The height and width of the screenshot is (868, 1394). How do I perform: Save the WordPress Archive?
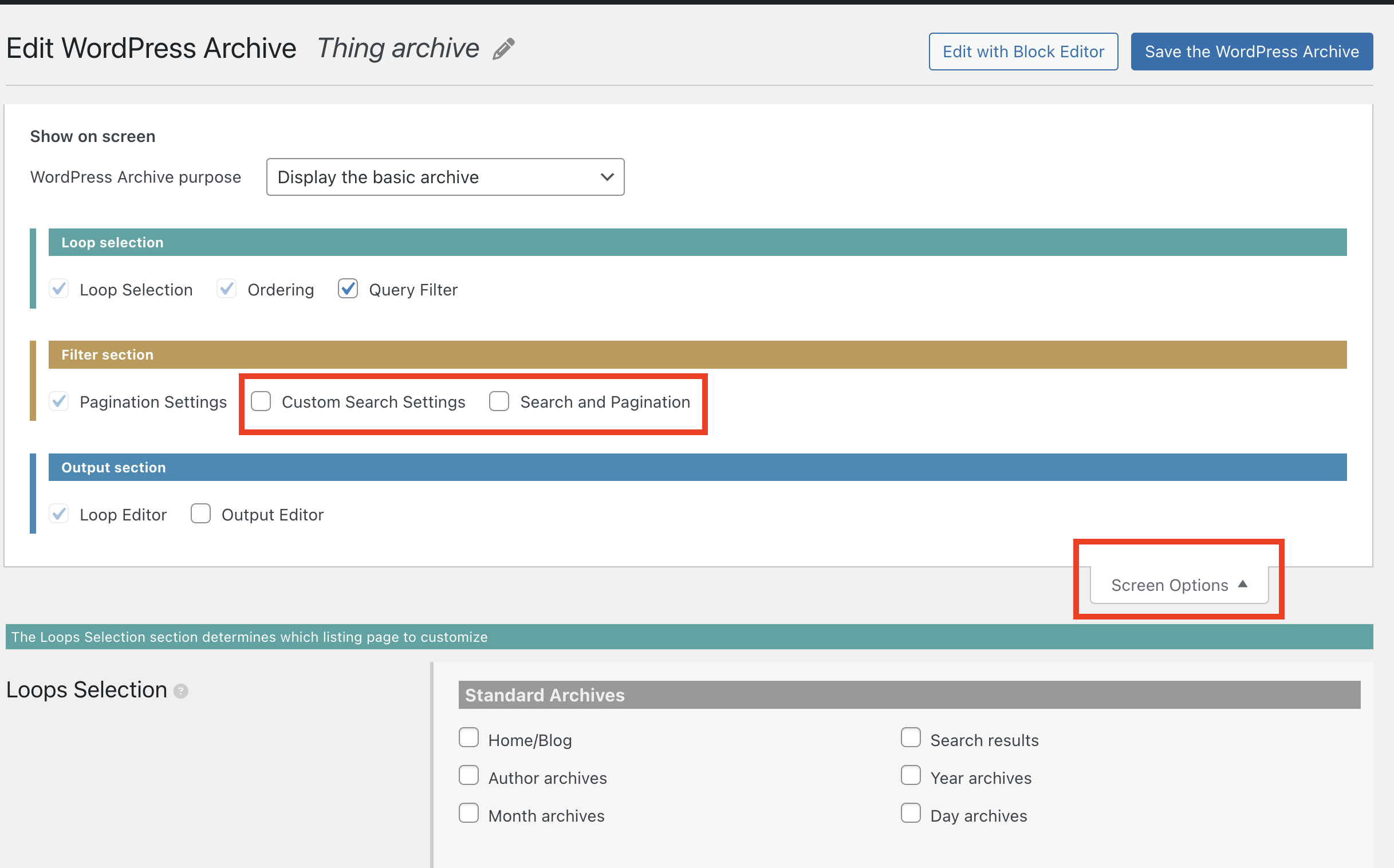pyautogui.click(x=1251, y=52)
